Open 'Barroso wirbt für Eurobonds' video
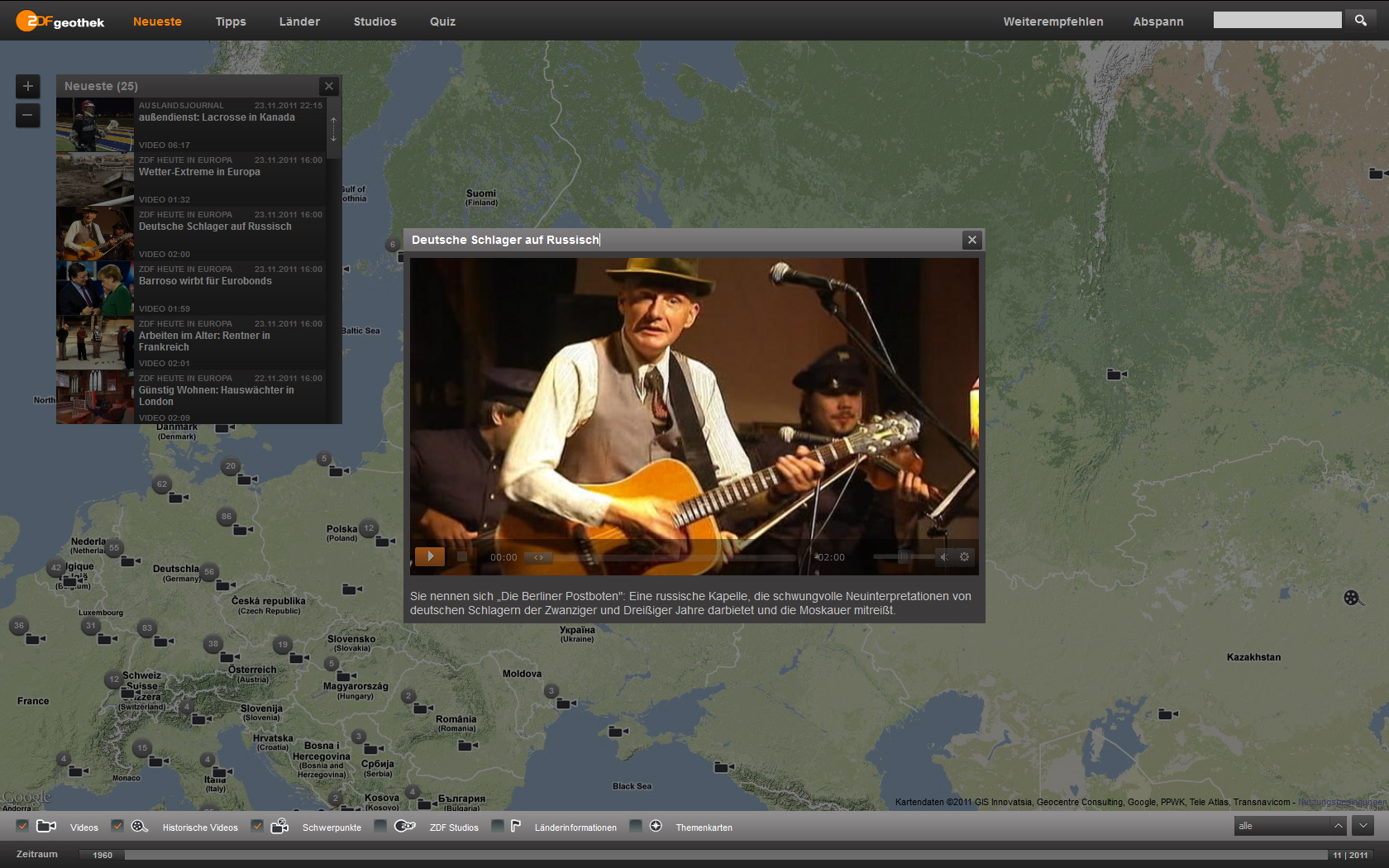Image resolution: width=1389 pixels, height=868 pixels. tap(205, 281)
